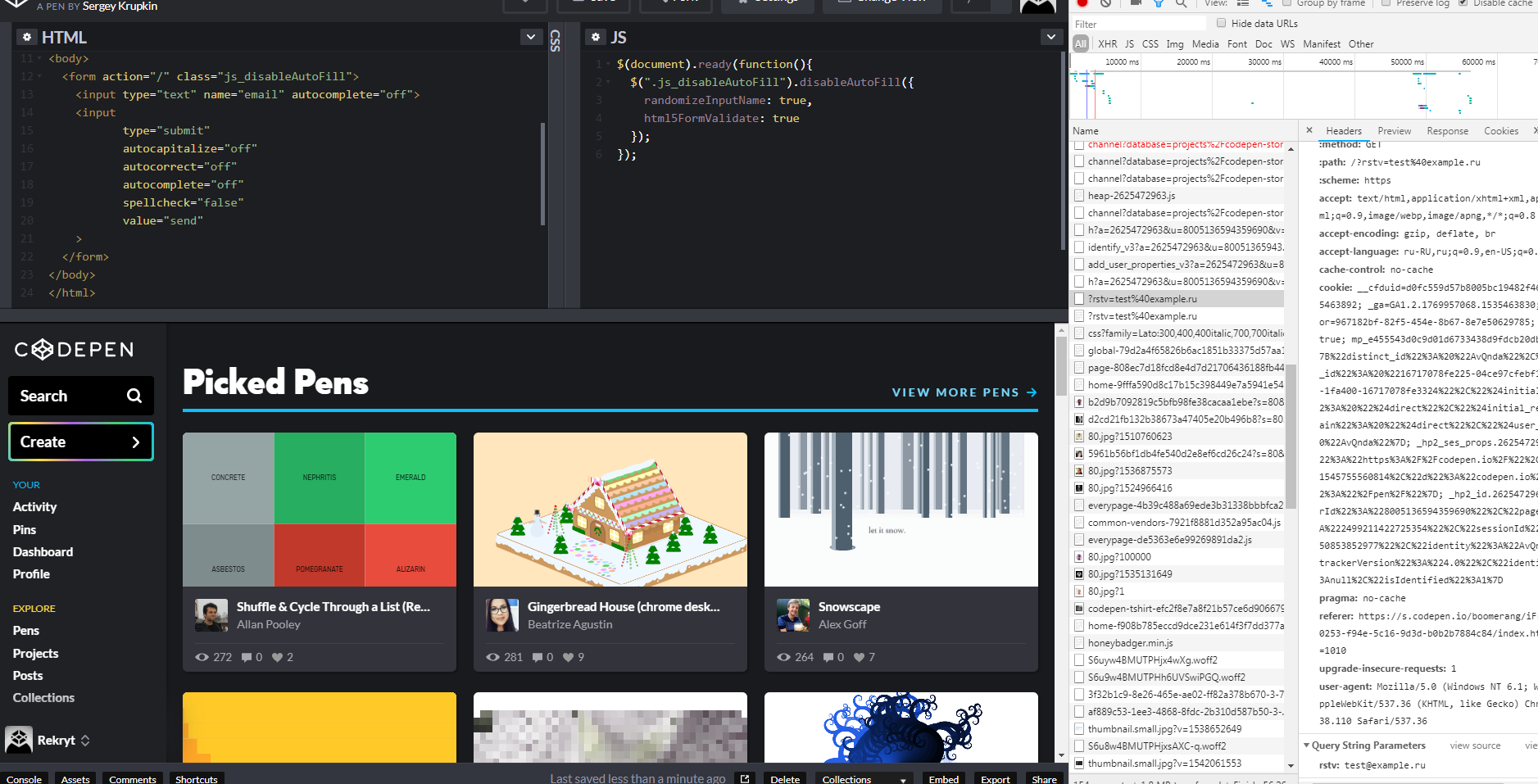The width and height of the screenshot is (1538, 784).
Task: Click the network request list scrollbar
Action: 1291,437
